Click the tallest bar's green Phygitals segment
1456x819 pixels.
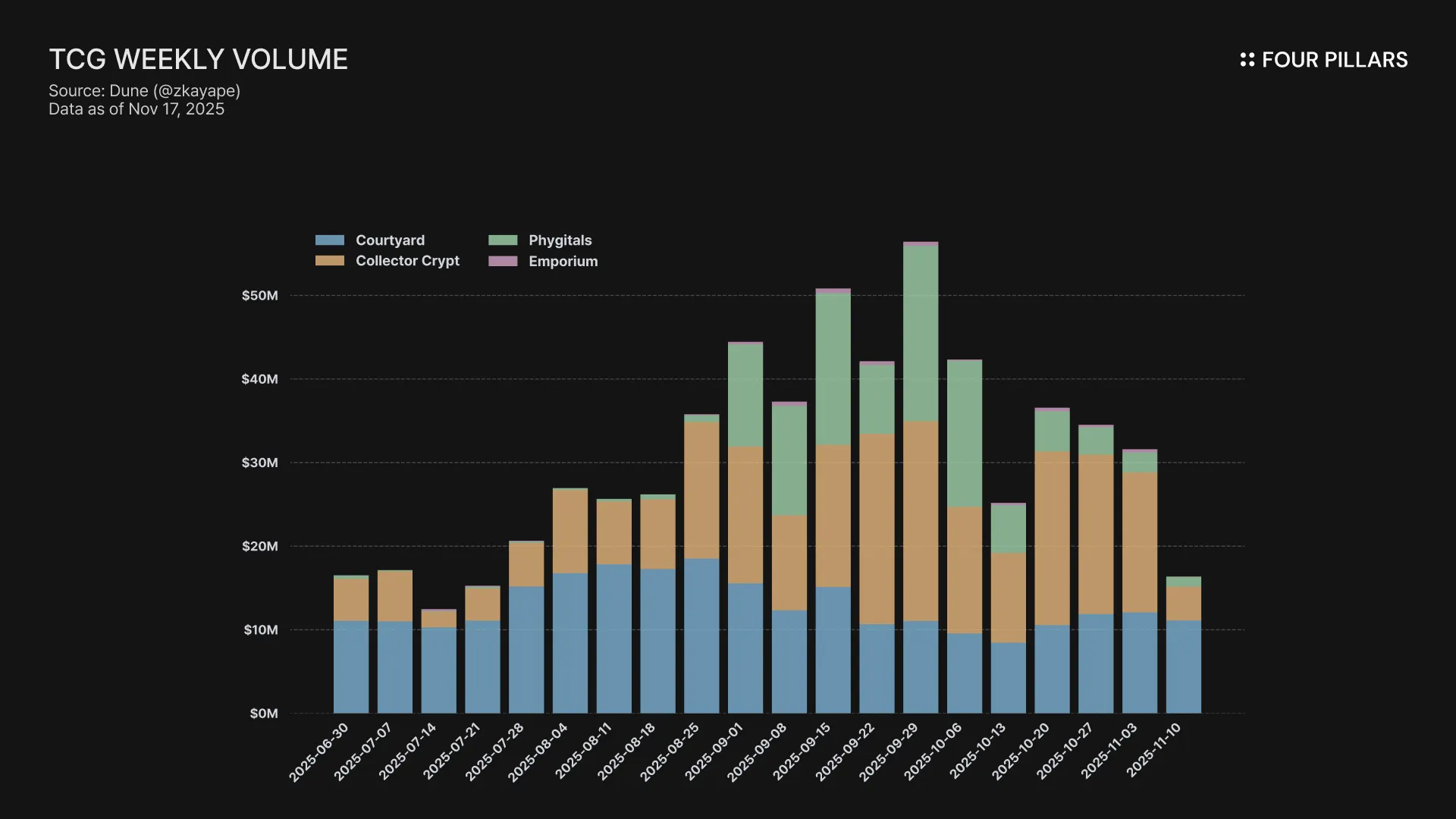(x=920, y=334)
